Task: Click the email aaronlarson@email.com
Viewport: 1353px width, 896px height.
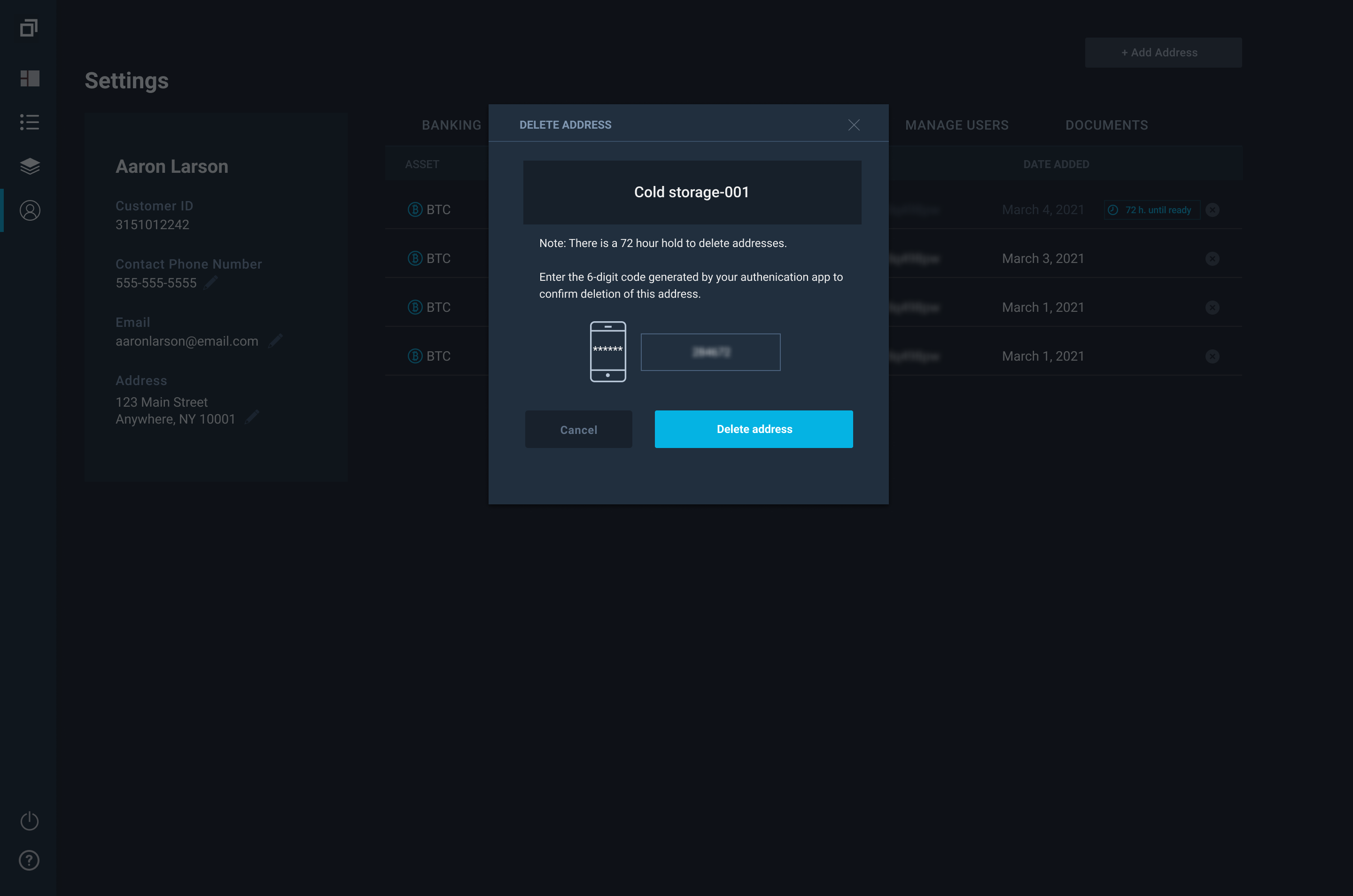Action: coord(187,341)
